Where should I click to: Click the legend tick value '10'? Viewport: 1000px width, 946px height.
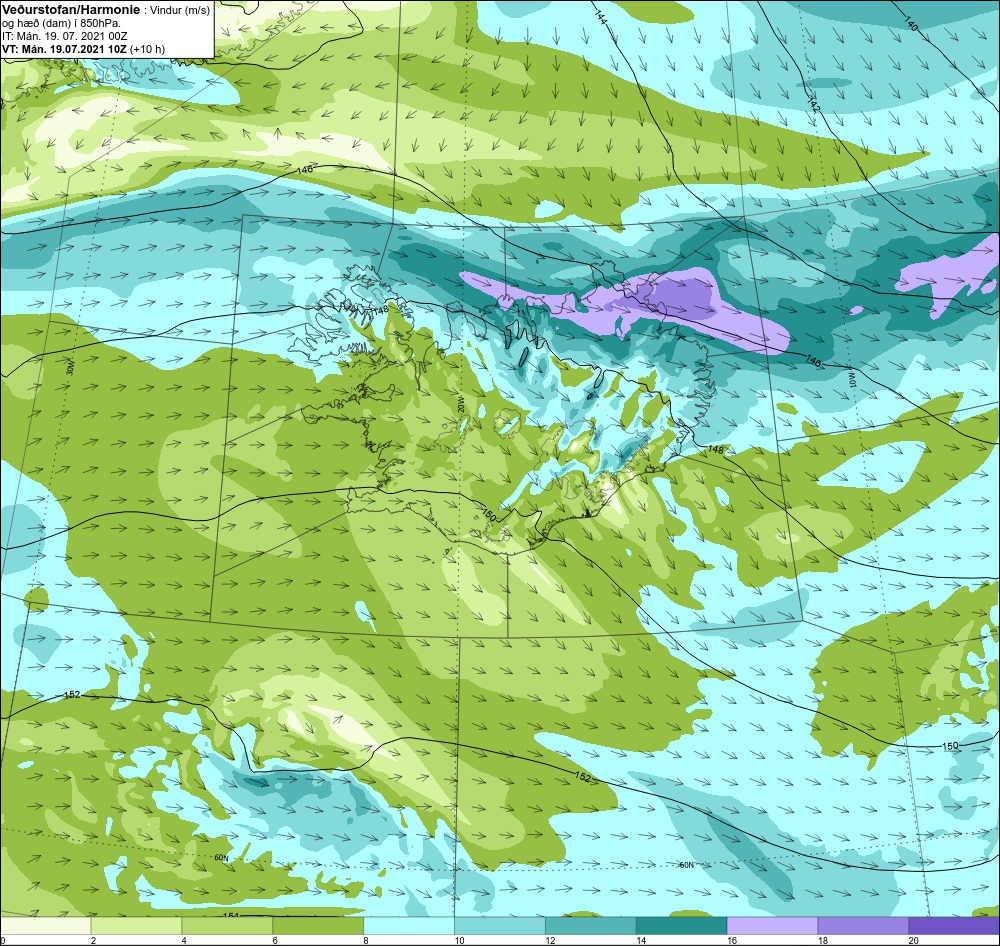459,940
